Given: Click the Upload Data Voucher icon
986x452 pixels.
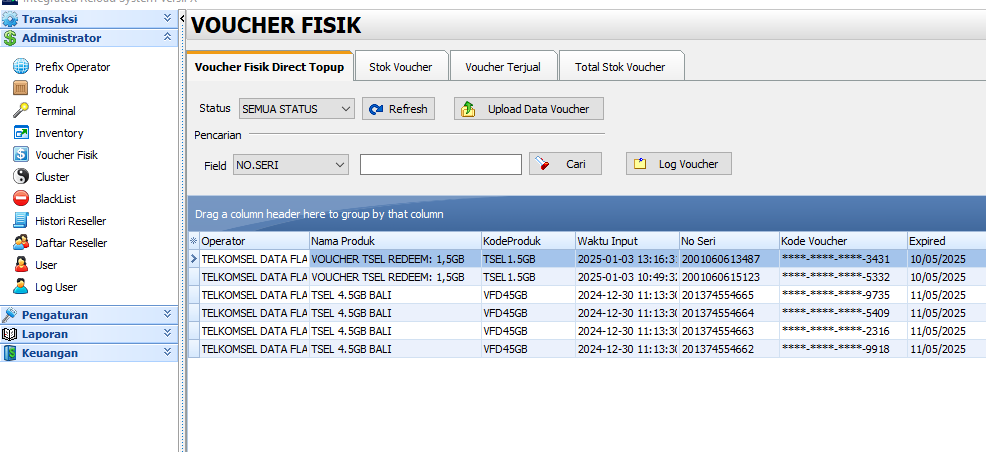Looking at the screenshot, I should [468, 109].
